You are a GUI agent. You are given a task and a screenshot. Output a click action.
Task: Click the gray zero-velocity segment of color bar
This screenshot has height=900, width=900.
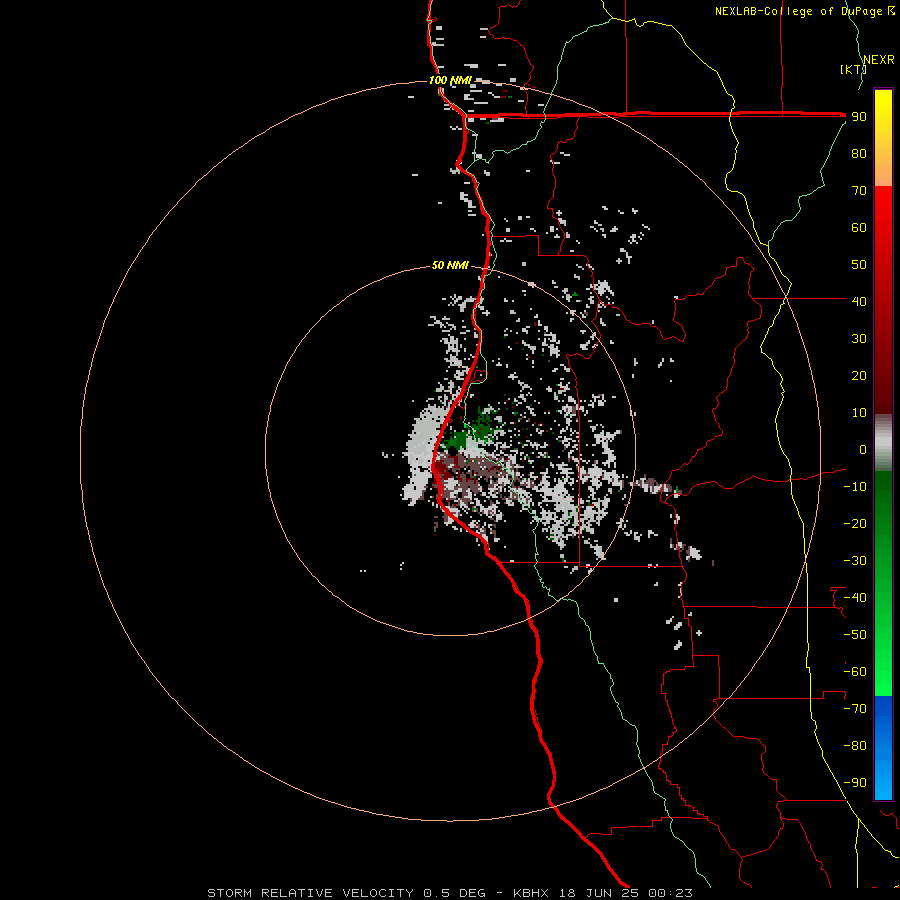(883, 442)
